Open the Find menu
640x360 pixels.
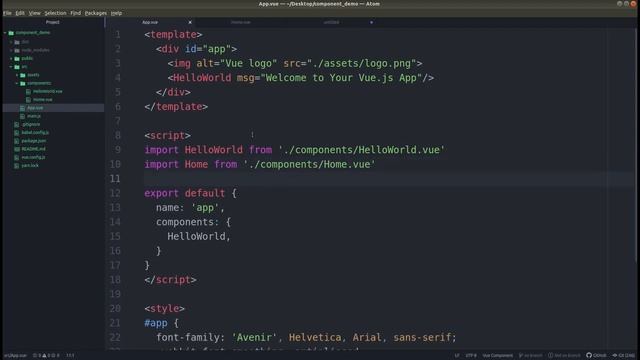tap(76, 13)
